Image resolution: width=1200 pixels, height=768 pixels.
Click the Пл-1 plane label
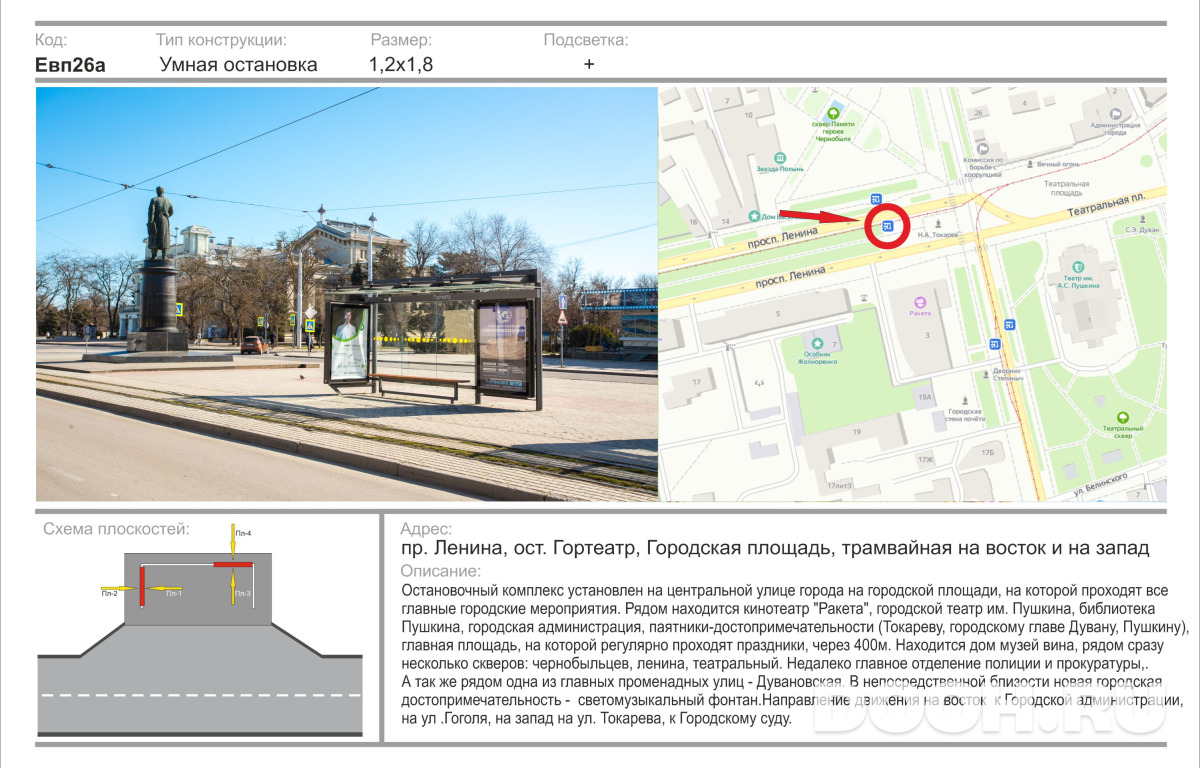click(x=174, y=594)
